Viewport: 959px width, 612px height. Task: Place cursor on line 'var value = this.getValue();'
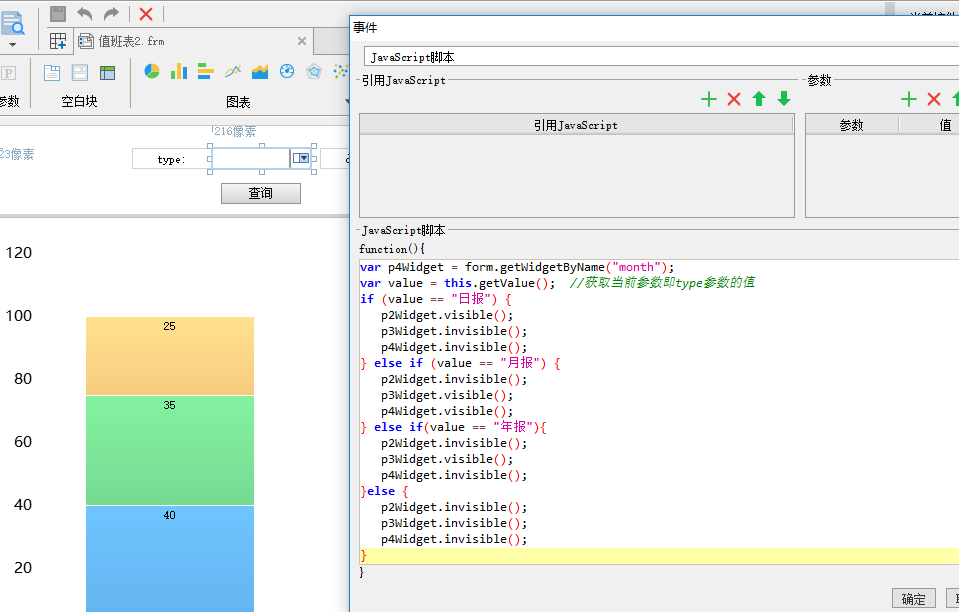(457, 283)
